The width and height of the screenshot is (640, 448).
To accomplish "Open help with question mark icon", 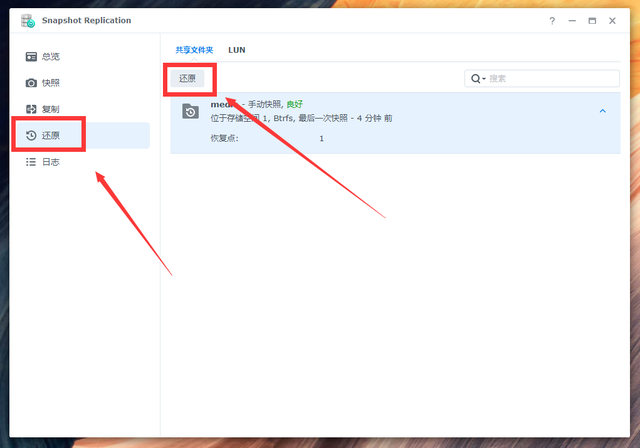I will pyautogui.click(x=552, y=21).
